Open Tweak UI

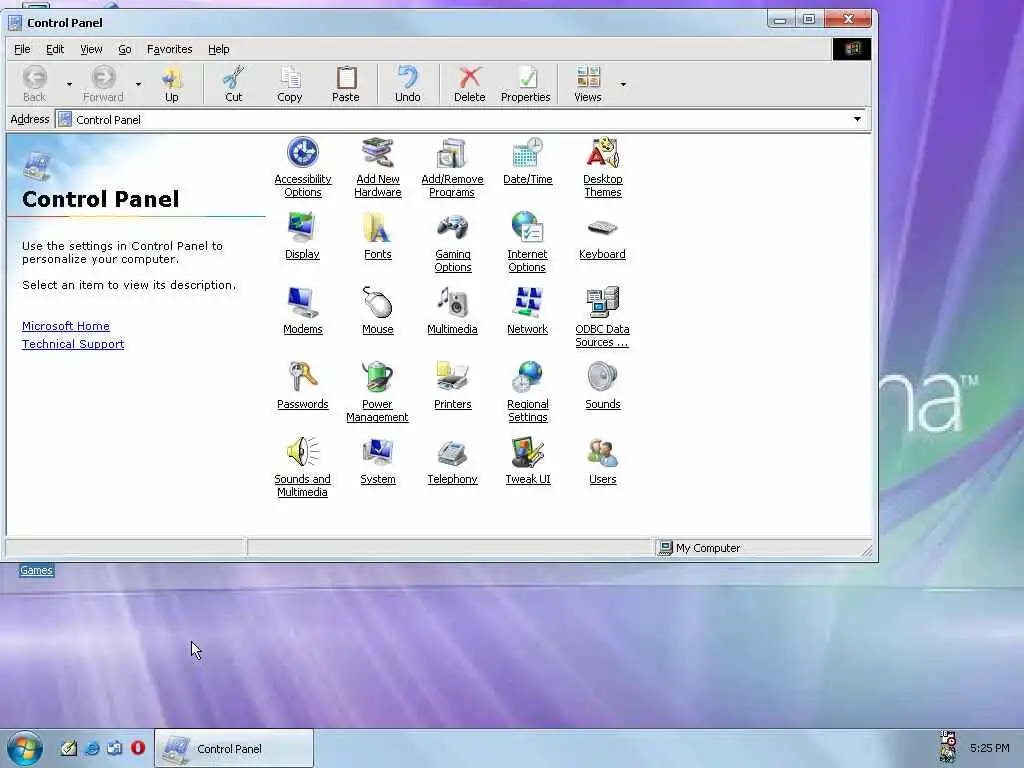528,461
